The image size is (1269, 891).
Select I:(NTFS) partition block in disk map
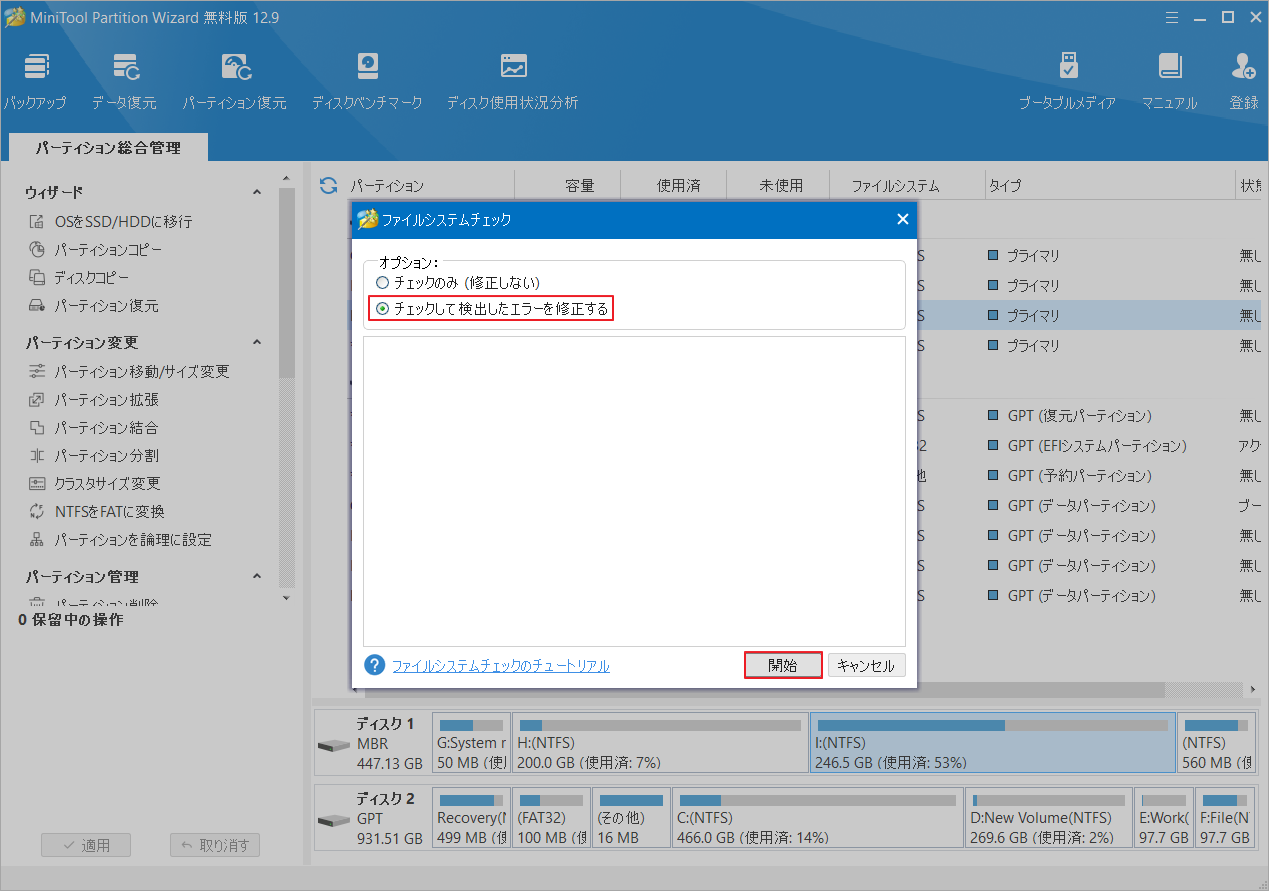click(x=992, y=743)
